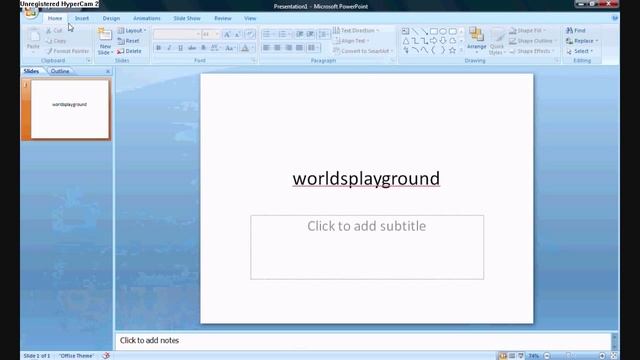
Task: Toggle underline formatting
Action: 180,48
